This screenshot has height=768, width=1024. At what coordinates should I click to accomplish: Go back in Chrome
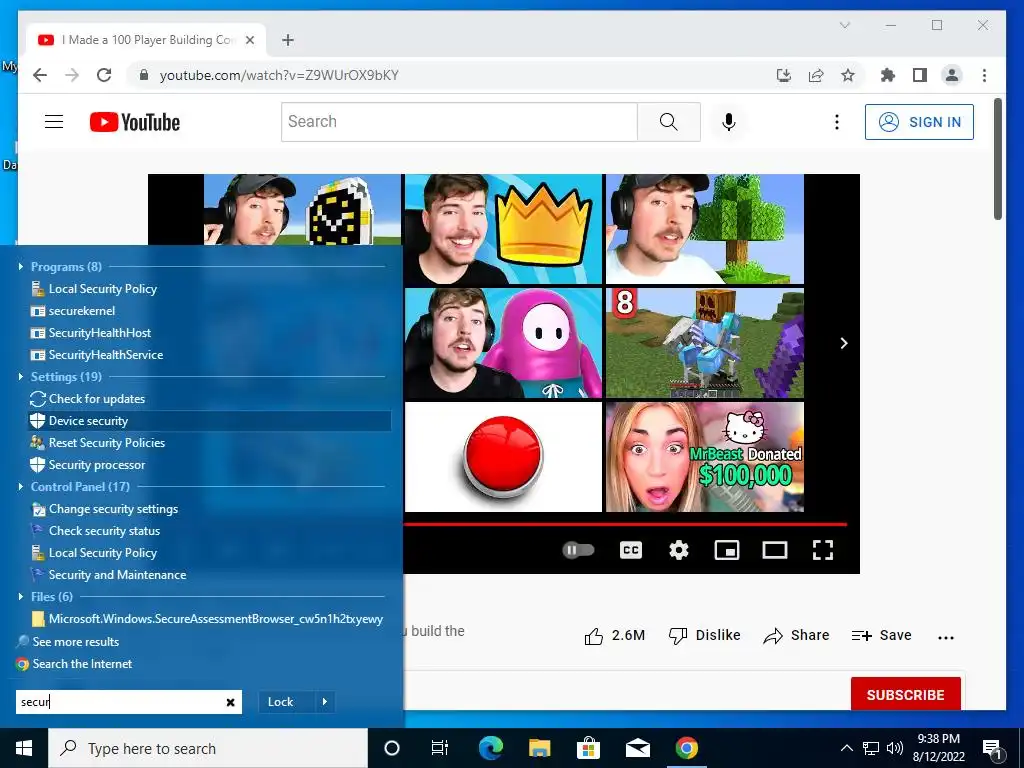(x=40, y=75)
